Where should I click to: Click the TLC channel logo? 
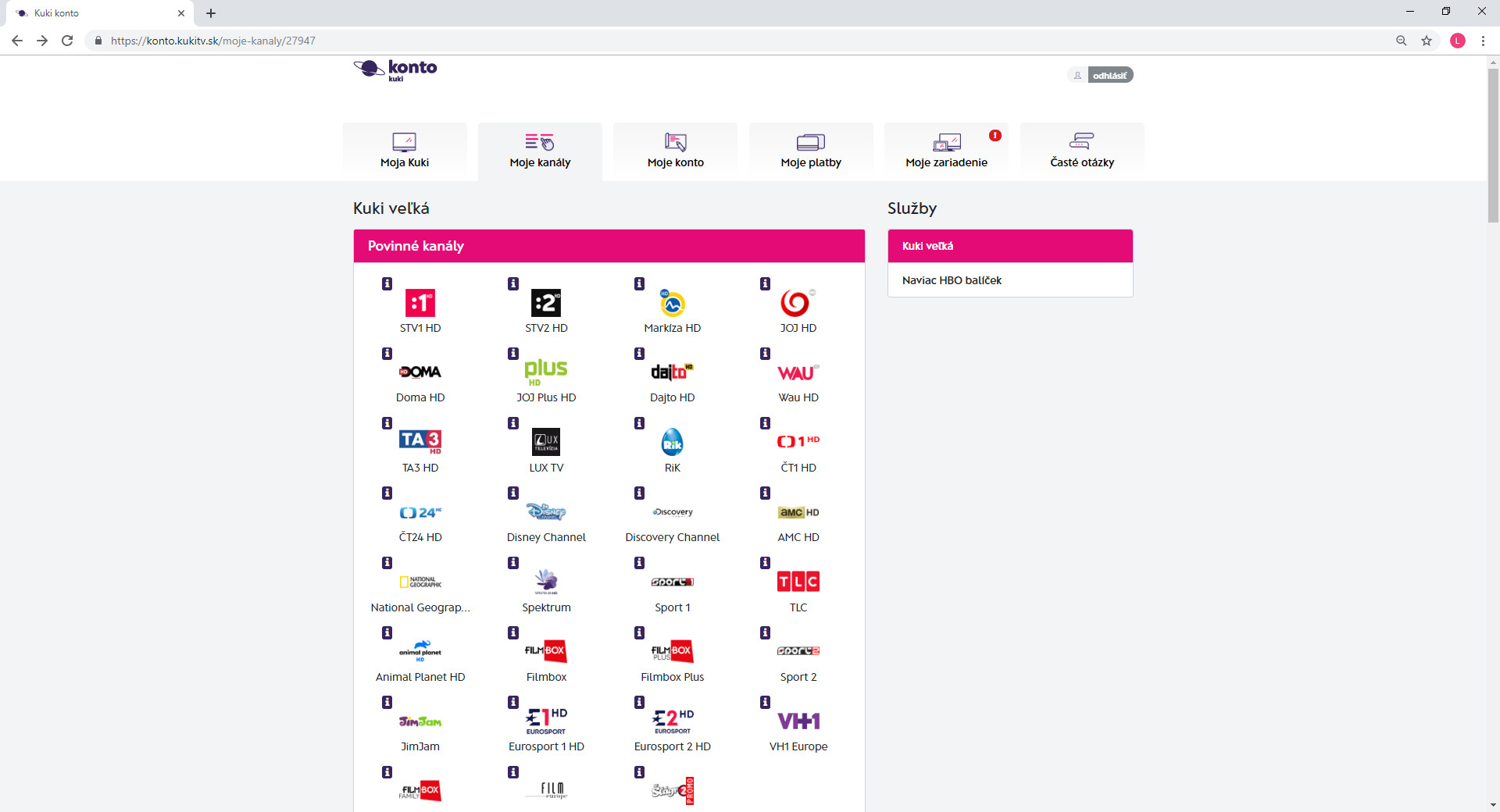point(798,582)
